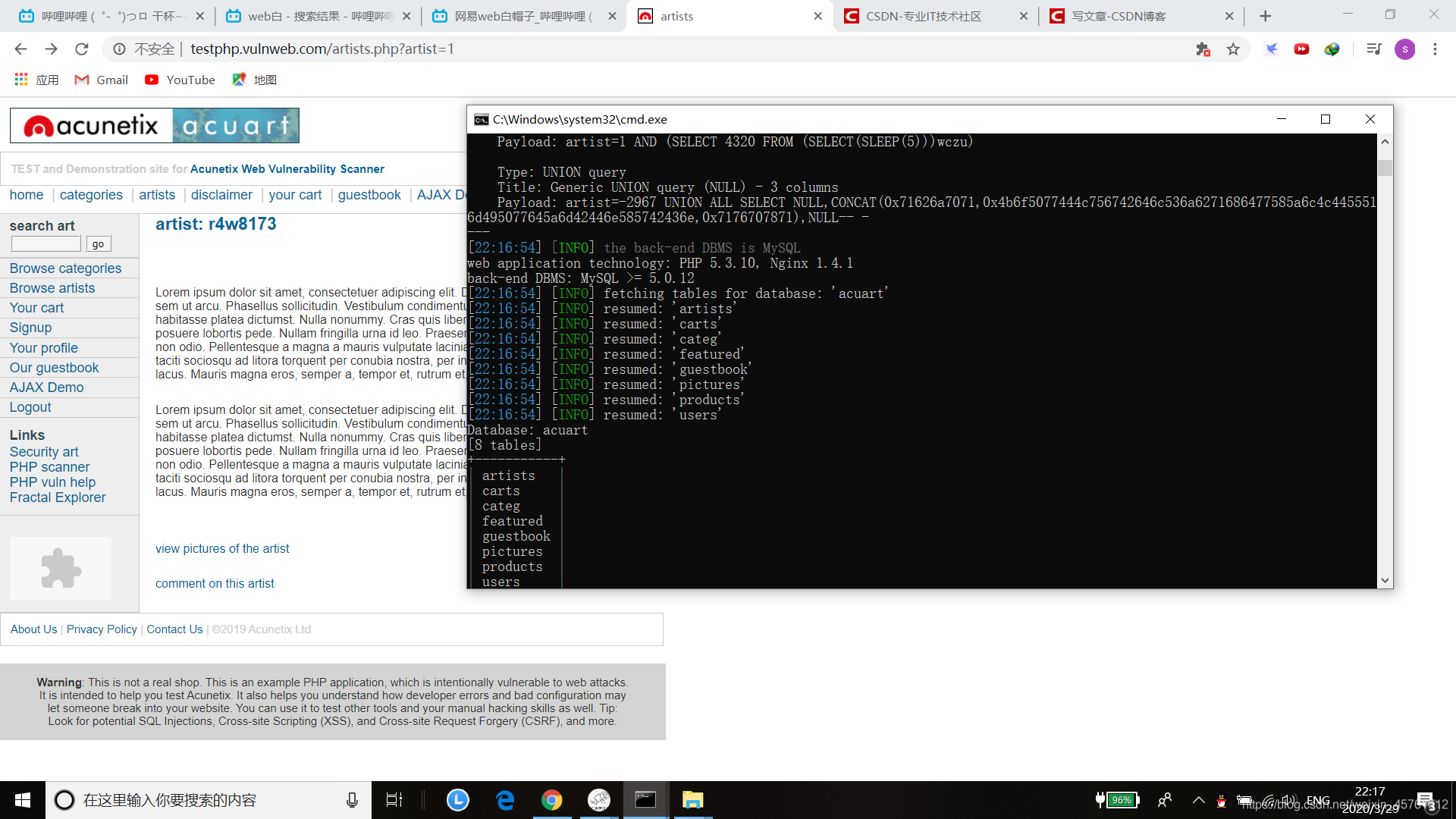
Task: Click the taskbar search box
Action: tap(209, 800)
